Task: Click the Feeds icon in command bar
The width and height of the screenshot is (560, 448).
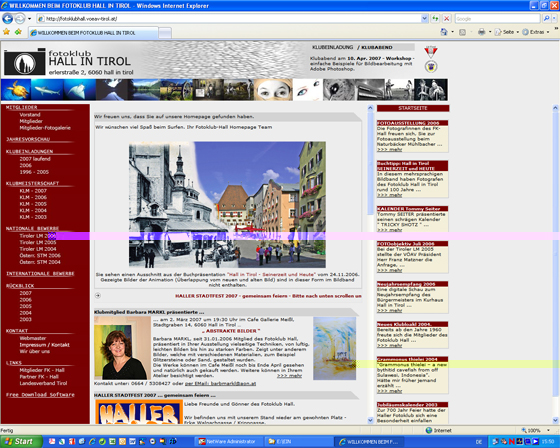Action: coord(462,32)
